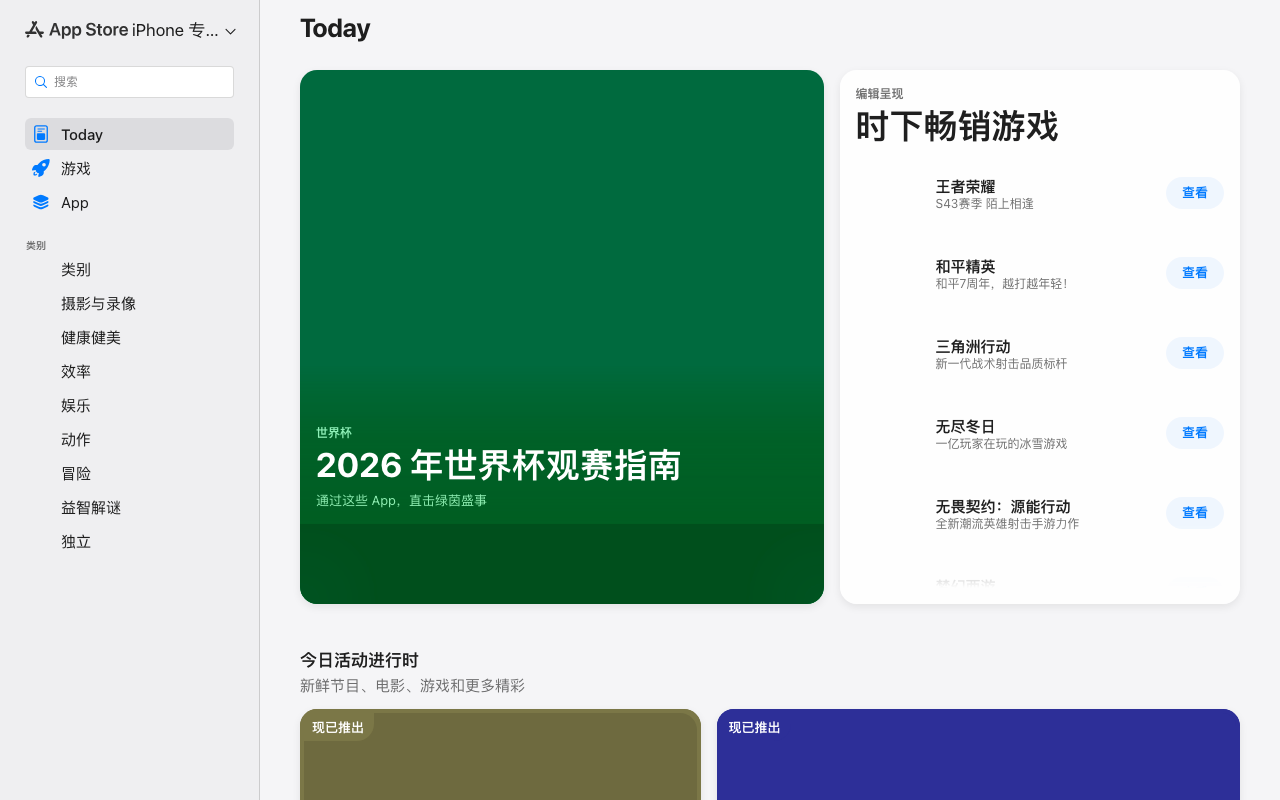Open the blue 现已推出 event card
Viewport: 1280px width, 800px height.
tap(978, 755)
